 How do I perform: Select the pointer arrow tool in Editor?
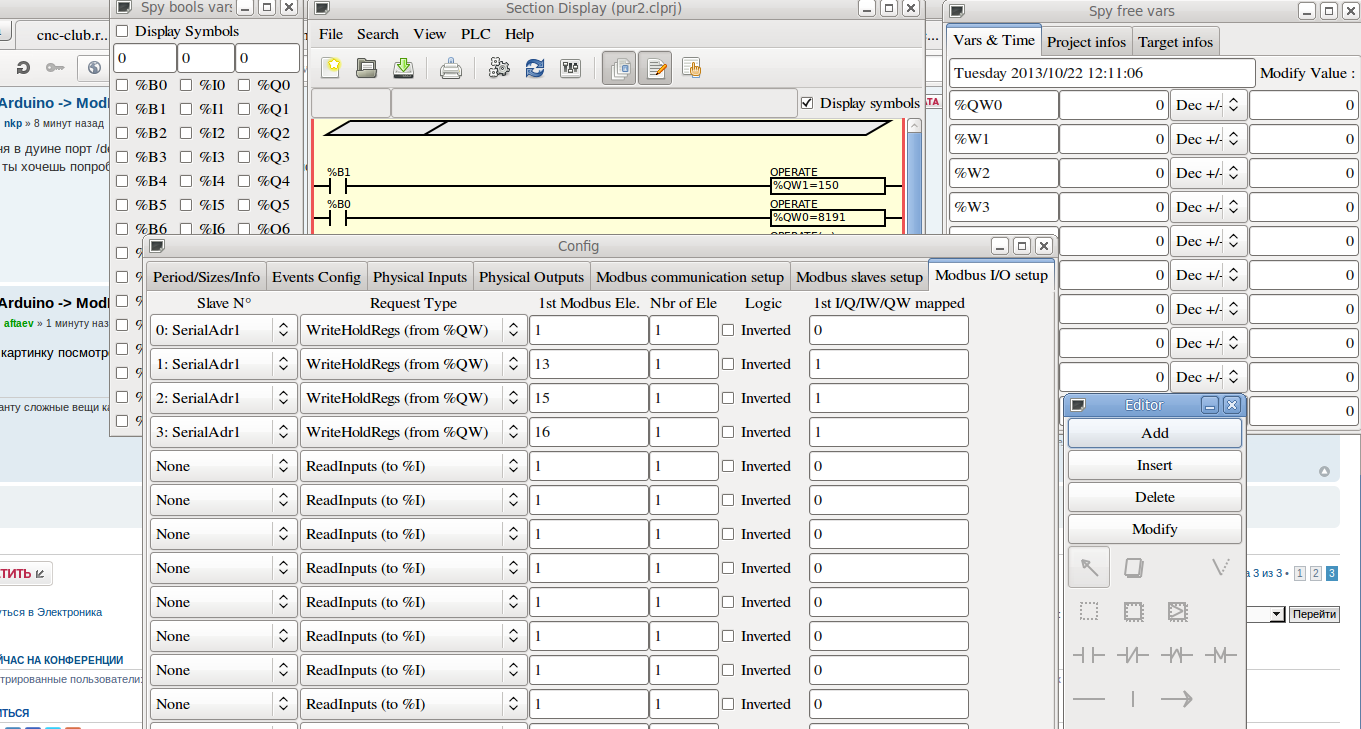pyautogui.click(x=1089, y=568)
